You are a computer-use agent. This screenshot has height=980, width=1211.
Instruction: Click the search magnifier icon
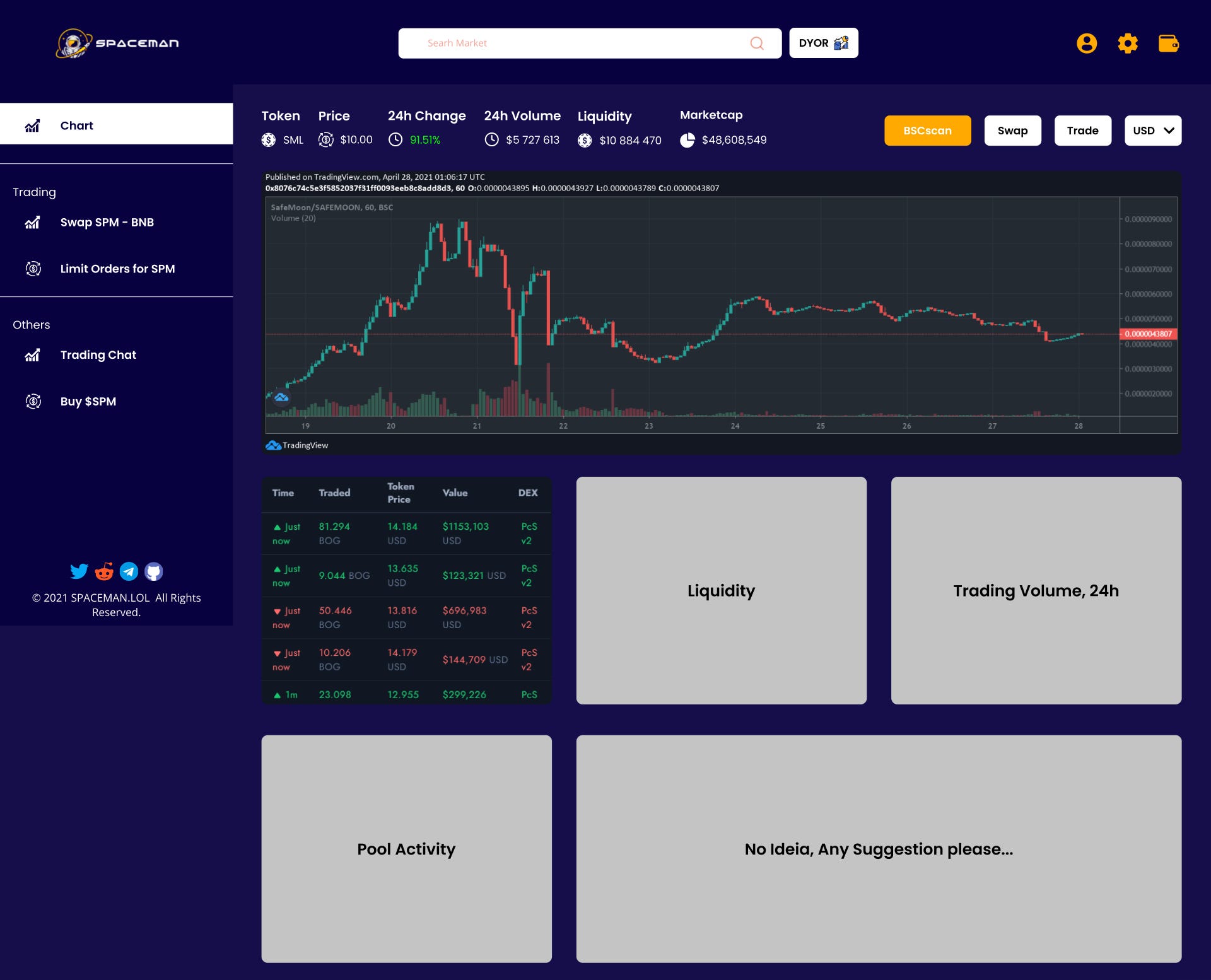pos(757,43)
